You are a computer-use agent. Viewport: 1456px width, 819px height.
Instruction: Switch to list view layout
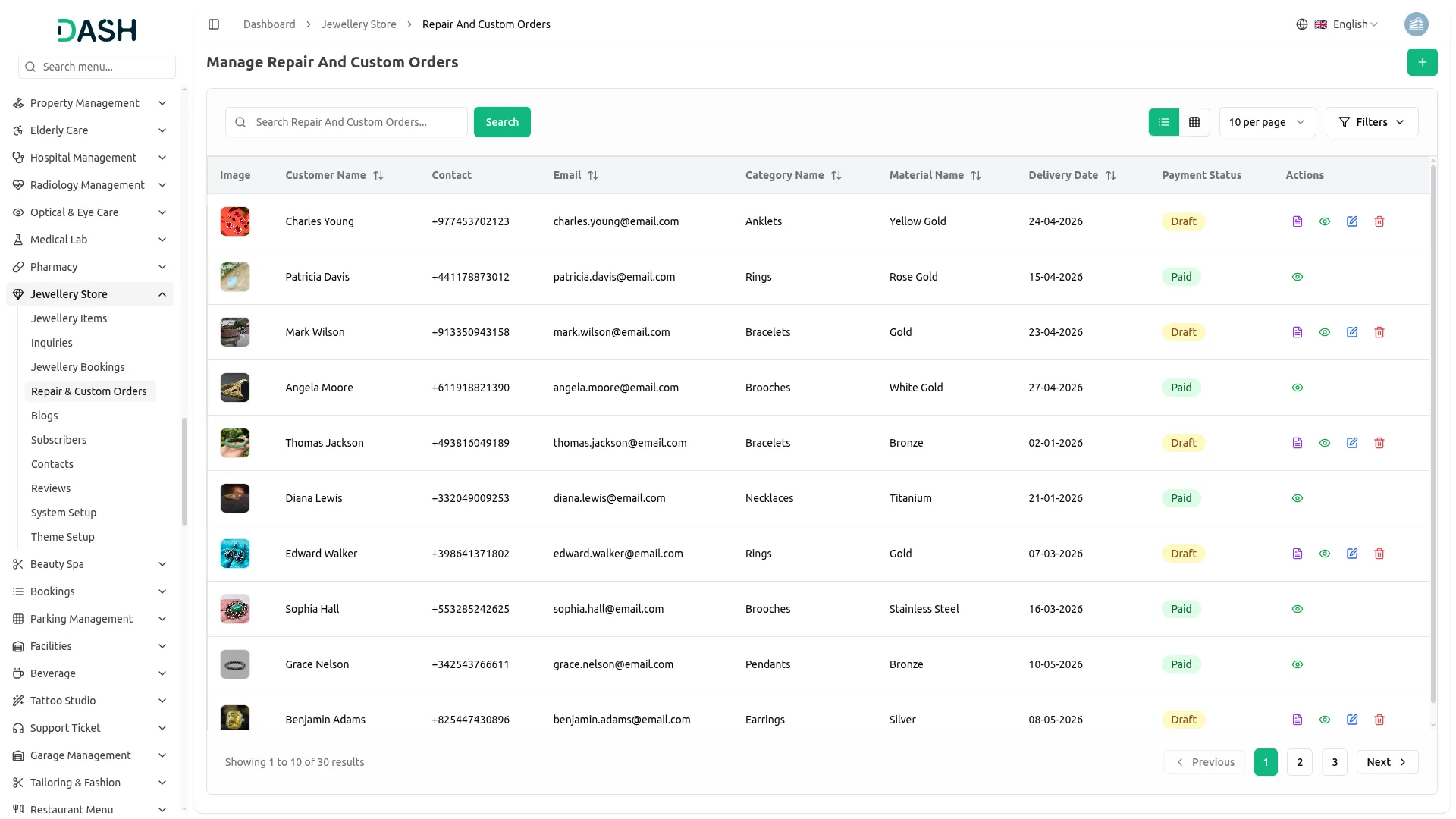(1164, 122)
